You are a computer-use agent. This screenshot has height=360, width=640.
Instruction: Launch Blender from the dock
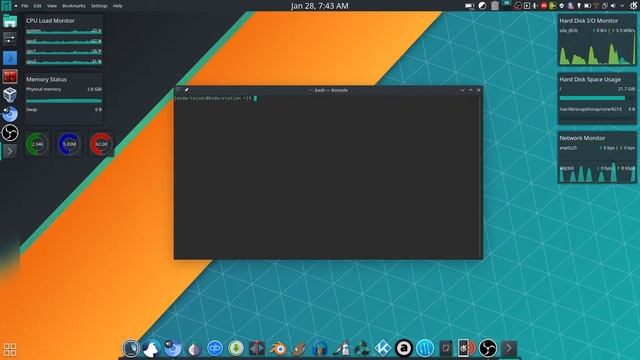[279, 348]
